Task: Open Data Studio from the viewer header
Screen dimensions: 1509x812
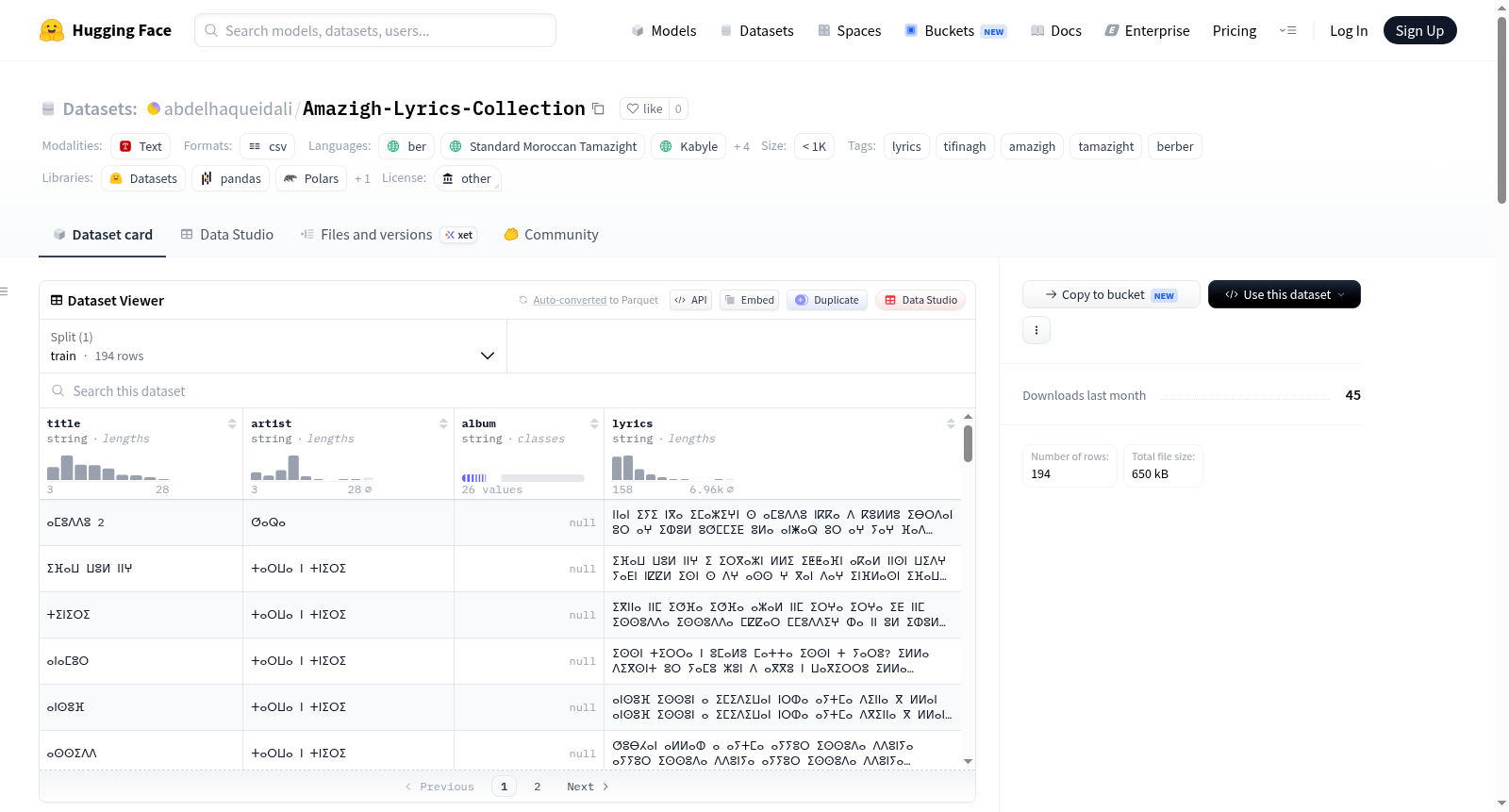Action: 920,300
